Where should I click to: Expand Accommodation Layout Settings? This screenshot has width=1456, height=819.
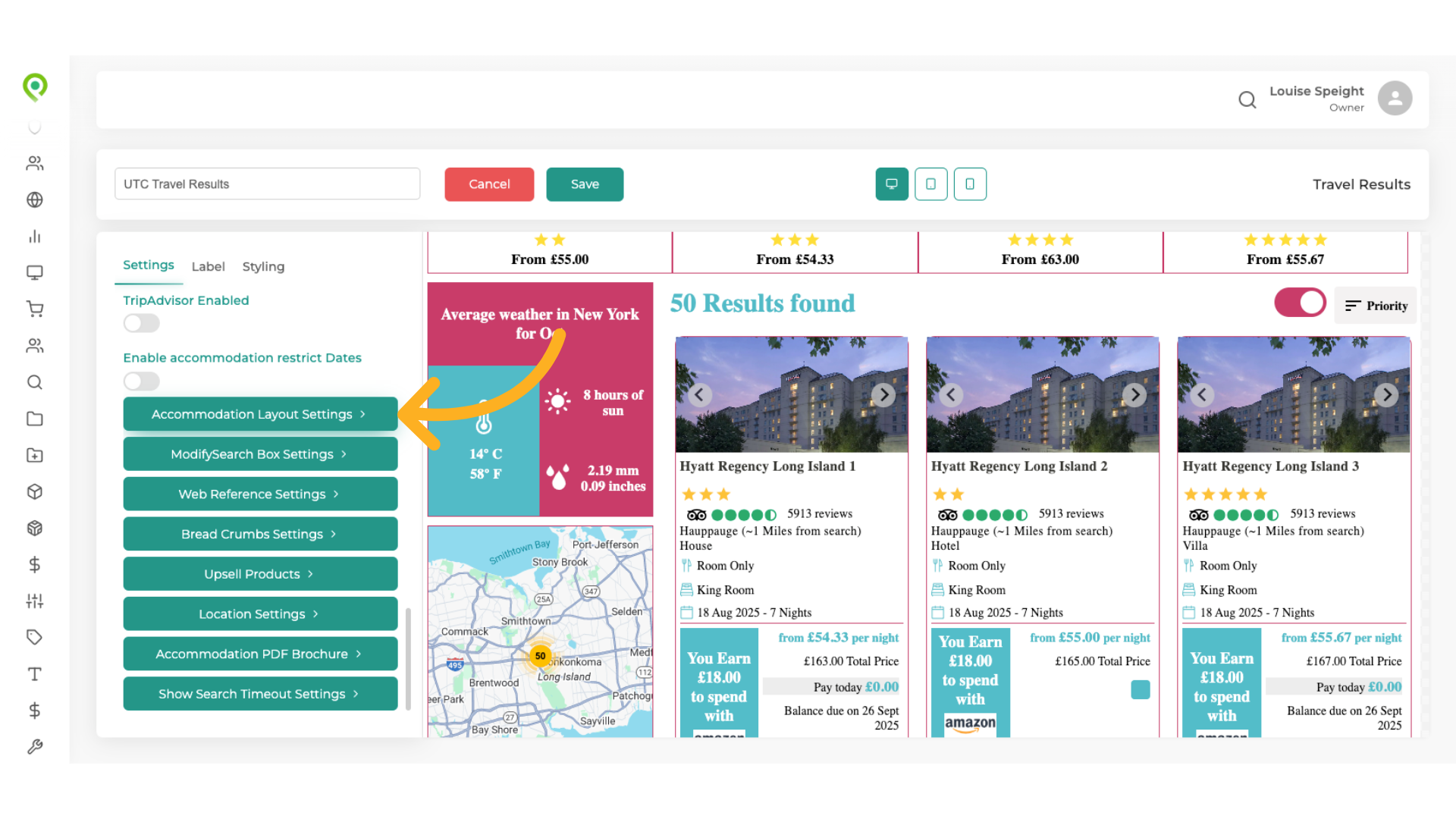[259, 414]
